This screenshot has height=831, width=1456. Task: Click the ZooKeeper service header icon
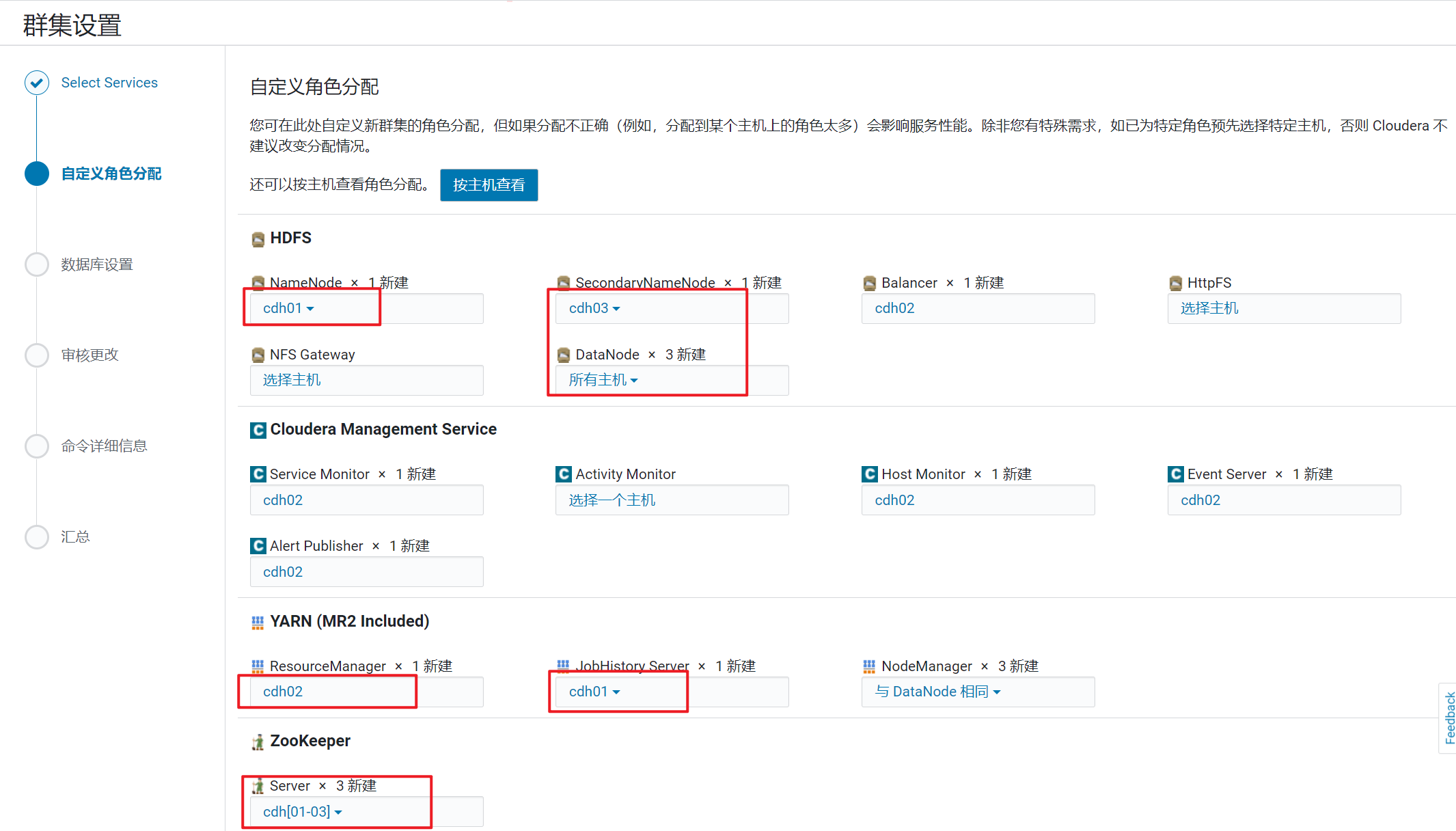tap(258, 742)
